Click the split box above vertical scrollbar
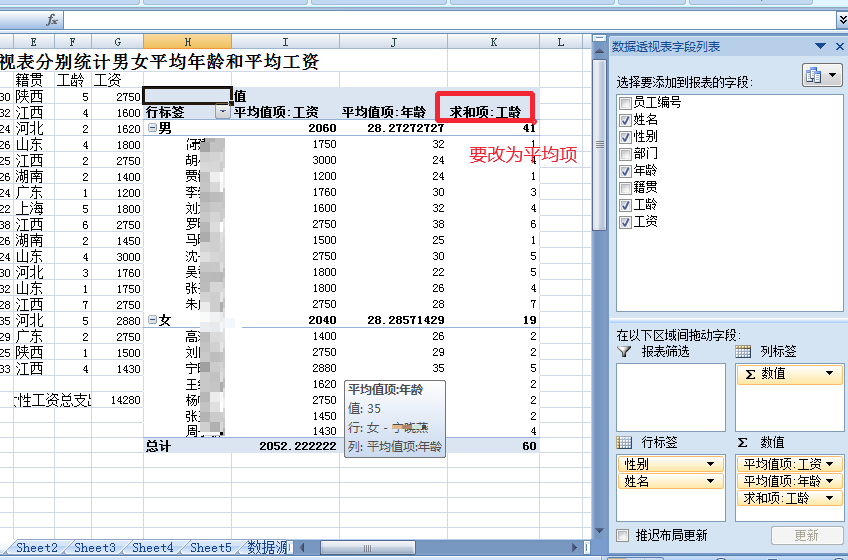848x560 pixels. click(x=599, y=39)
